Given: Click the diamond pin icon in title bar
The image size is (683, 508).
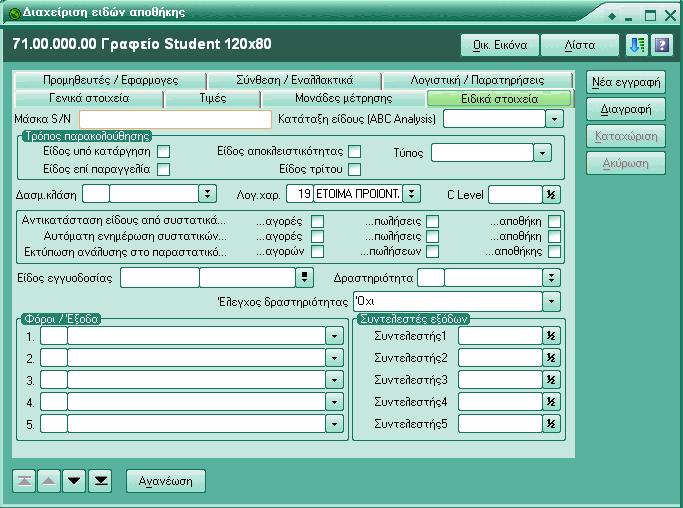Looking at the screenshot, I should coord(612,17).
